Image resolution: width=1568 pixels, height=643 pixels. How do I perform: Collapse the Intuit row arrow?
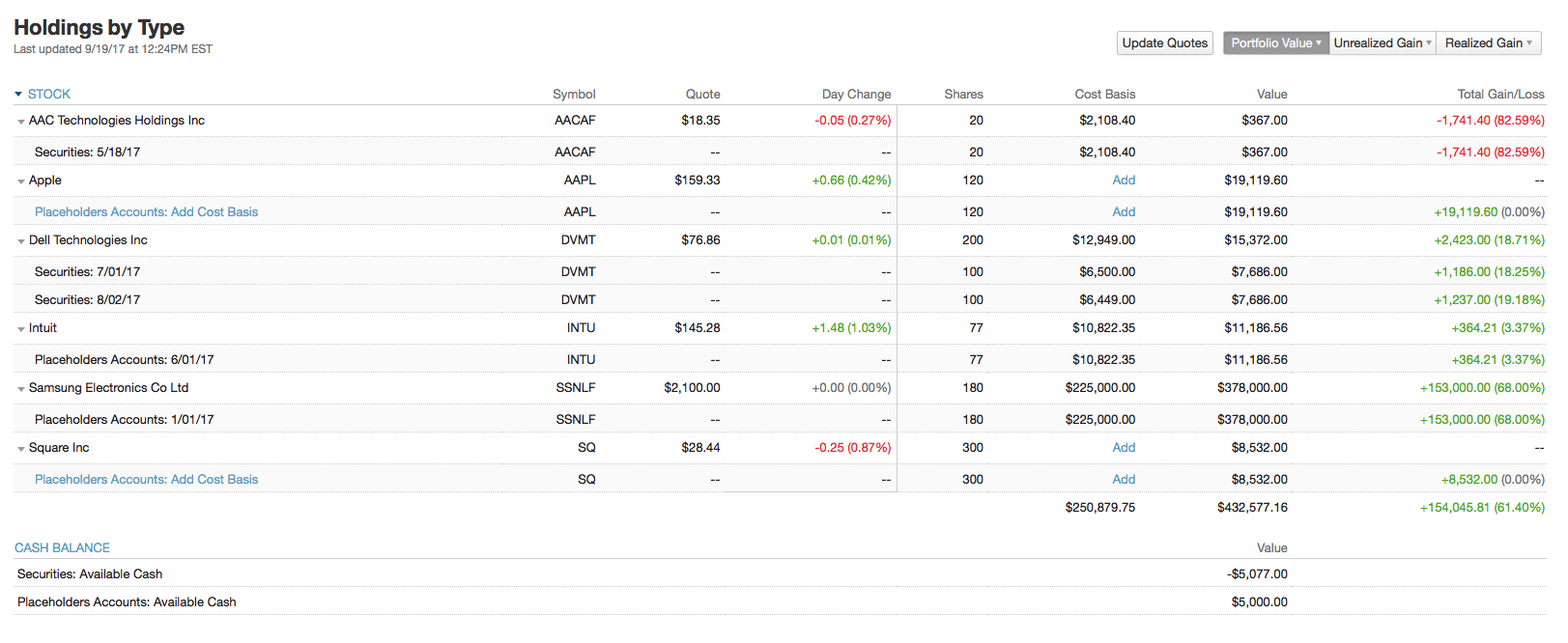21,329
